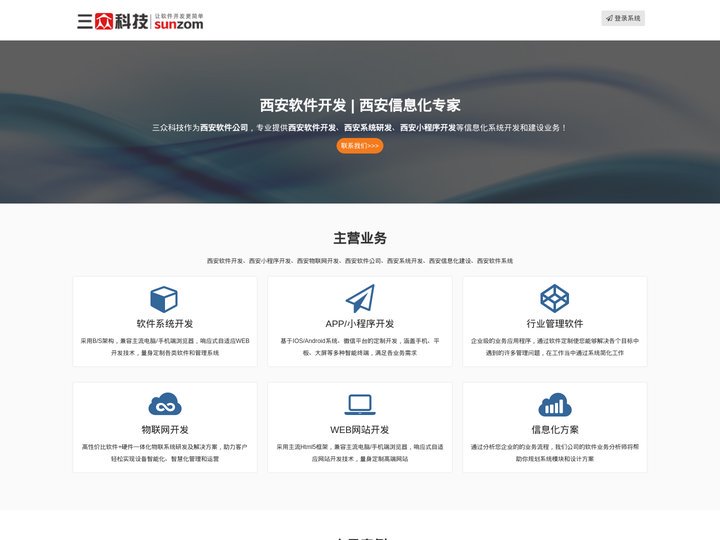Viewport: 720px width, 540px height.
Task: Click the 高性价比软件+硬件 description text
Action: (165, 453)
